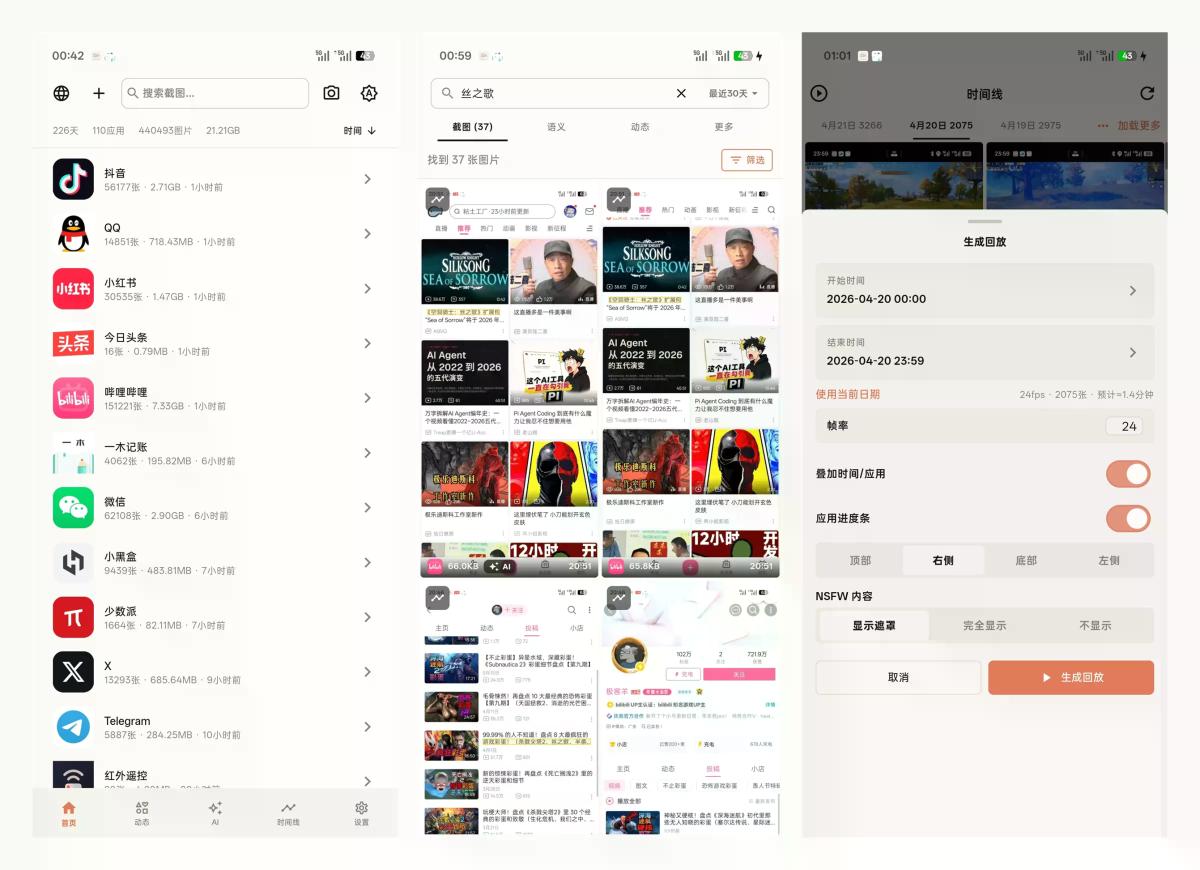The image size is (1200, 870).
Task: Select the 4月21日 3266 date tab
Action: click(x=852, y=126)
